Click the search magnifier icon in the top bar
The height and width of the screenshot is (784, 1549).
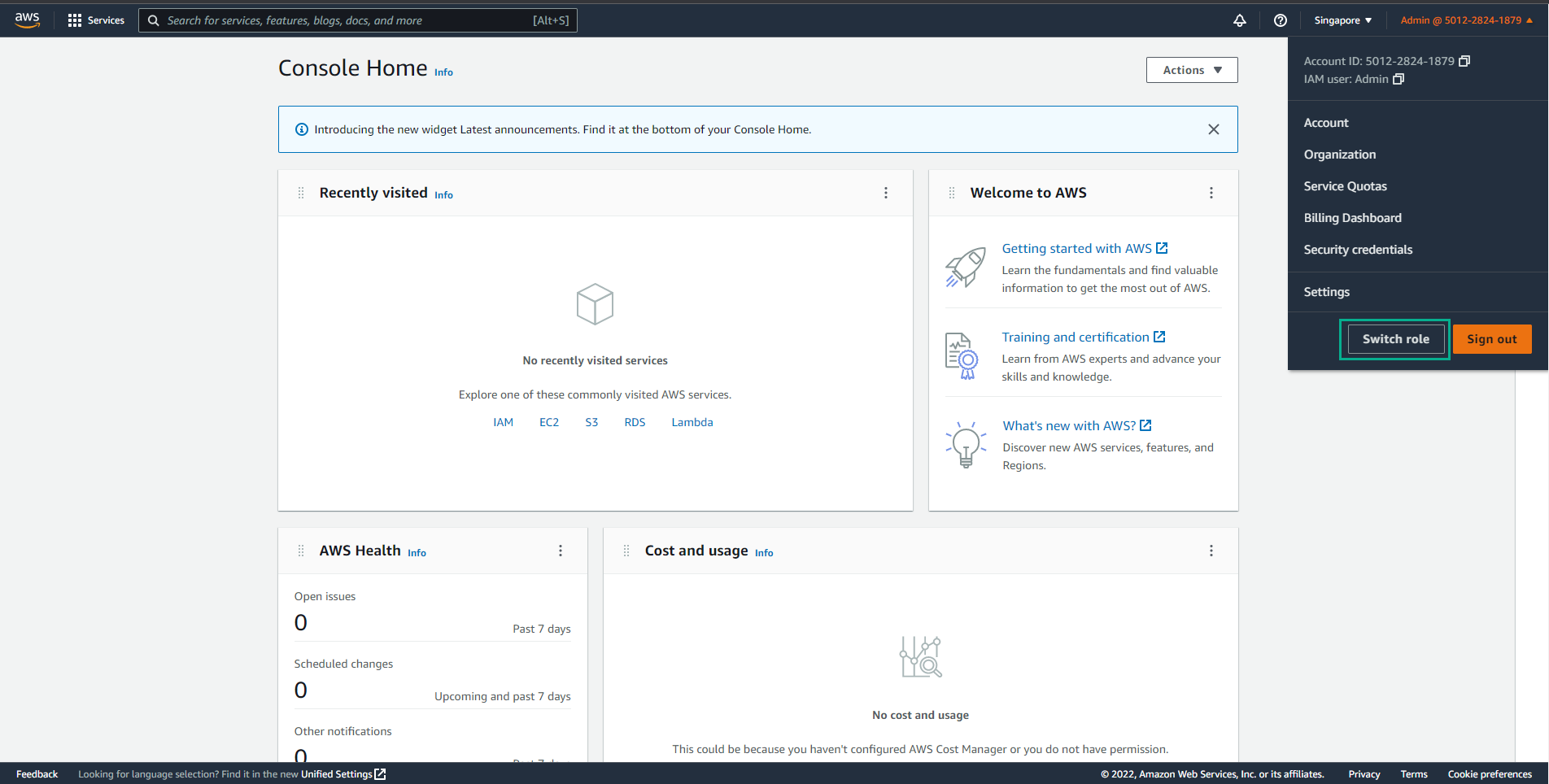coord(153,20)
